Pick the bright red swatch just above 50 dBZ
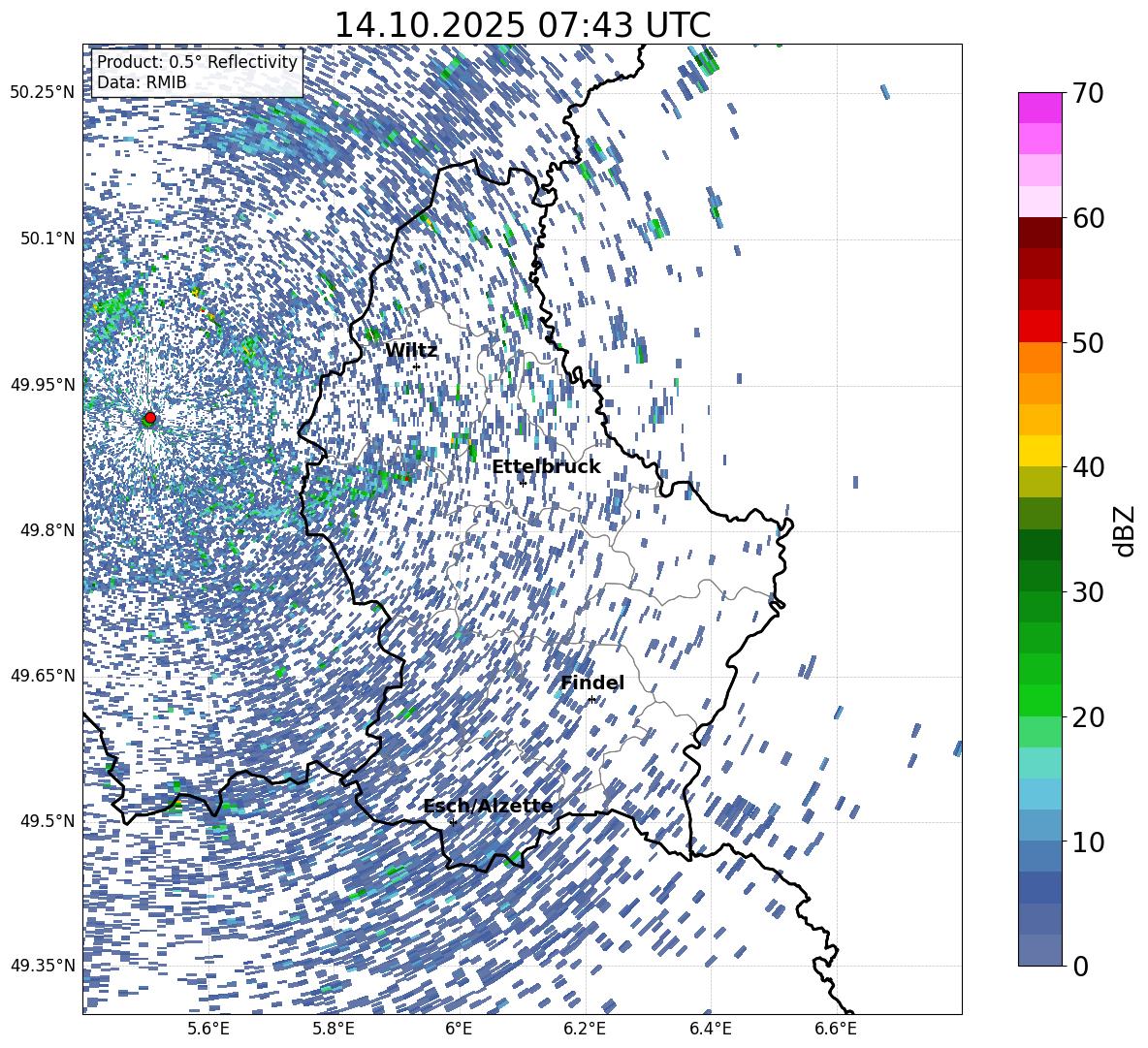Image resolution: width=1148 pixels, height=1048 pixels. [1040, 326]
